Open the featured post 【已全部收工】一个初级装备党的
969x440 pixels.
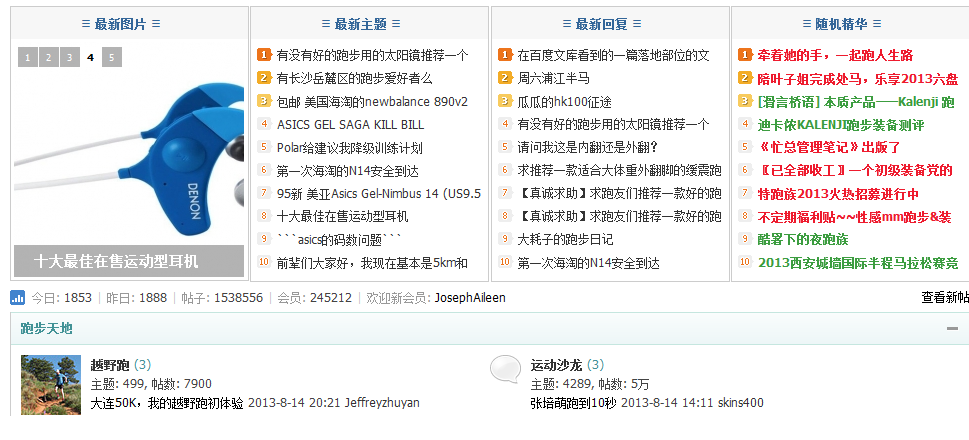point(855,171)
